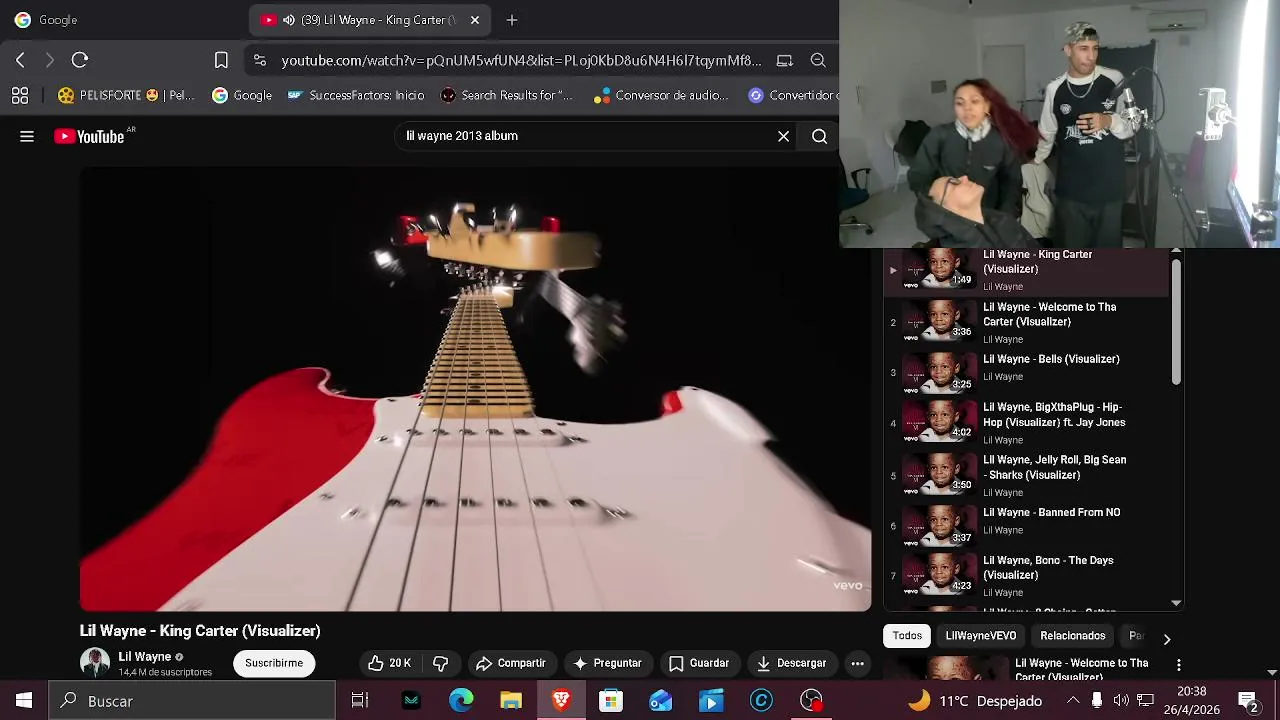Viewport: 1280px width, 720px height.
Task: Go forward in browser history
Action: coord(49,60)
